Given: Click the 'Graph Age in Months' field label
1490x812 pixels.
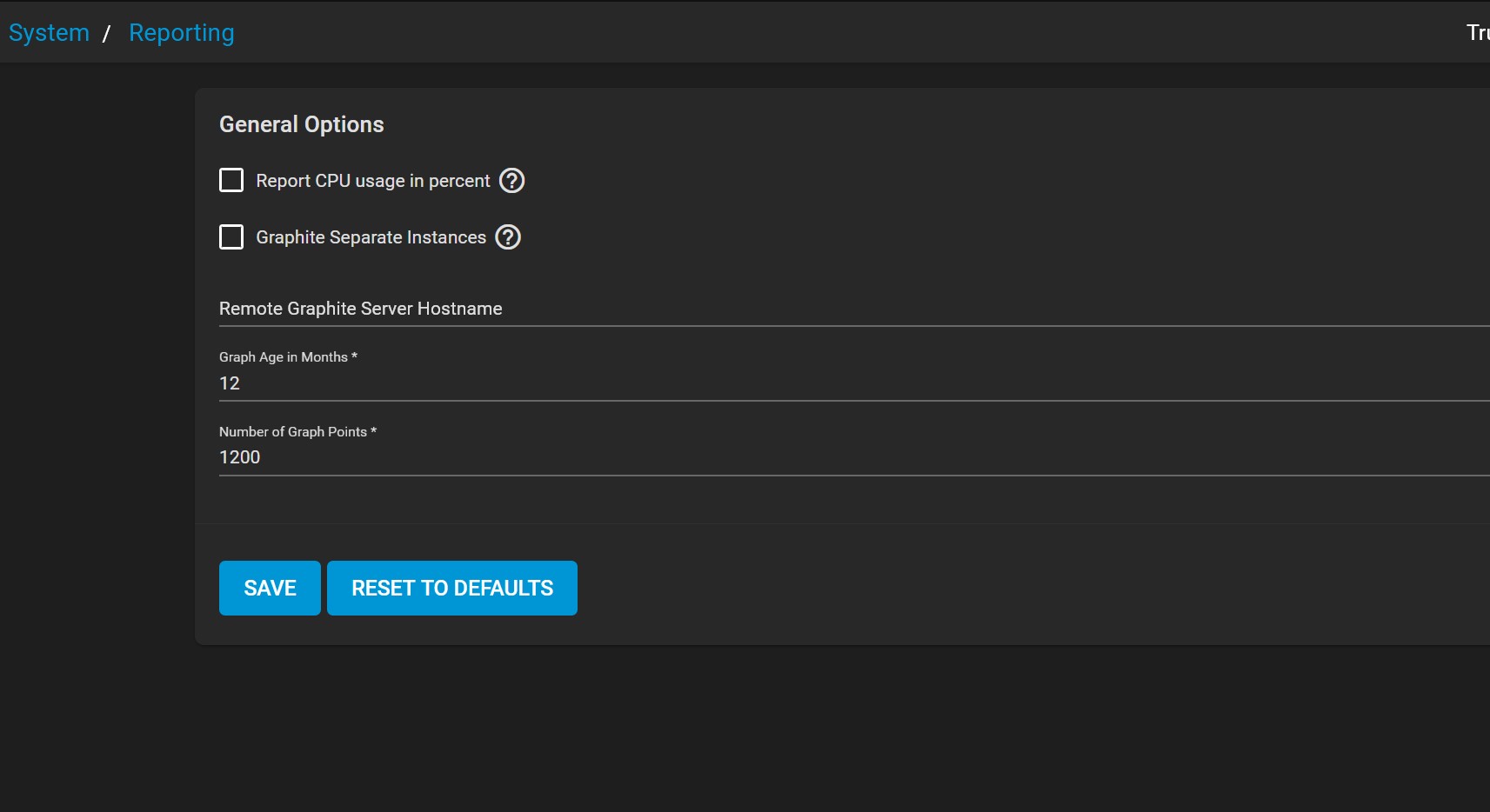Looking at the screenshot, I should [284, 357].
